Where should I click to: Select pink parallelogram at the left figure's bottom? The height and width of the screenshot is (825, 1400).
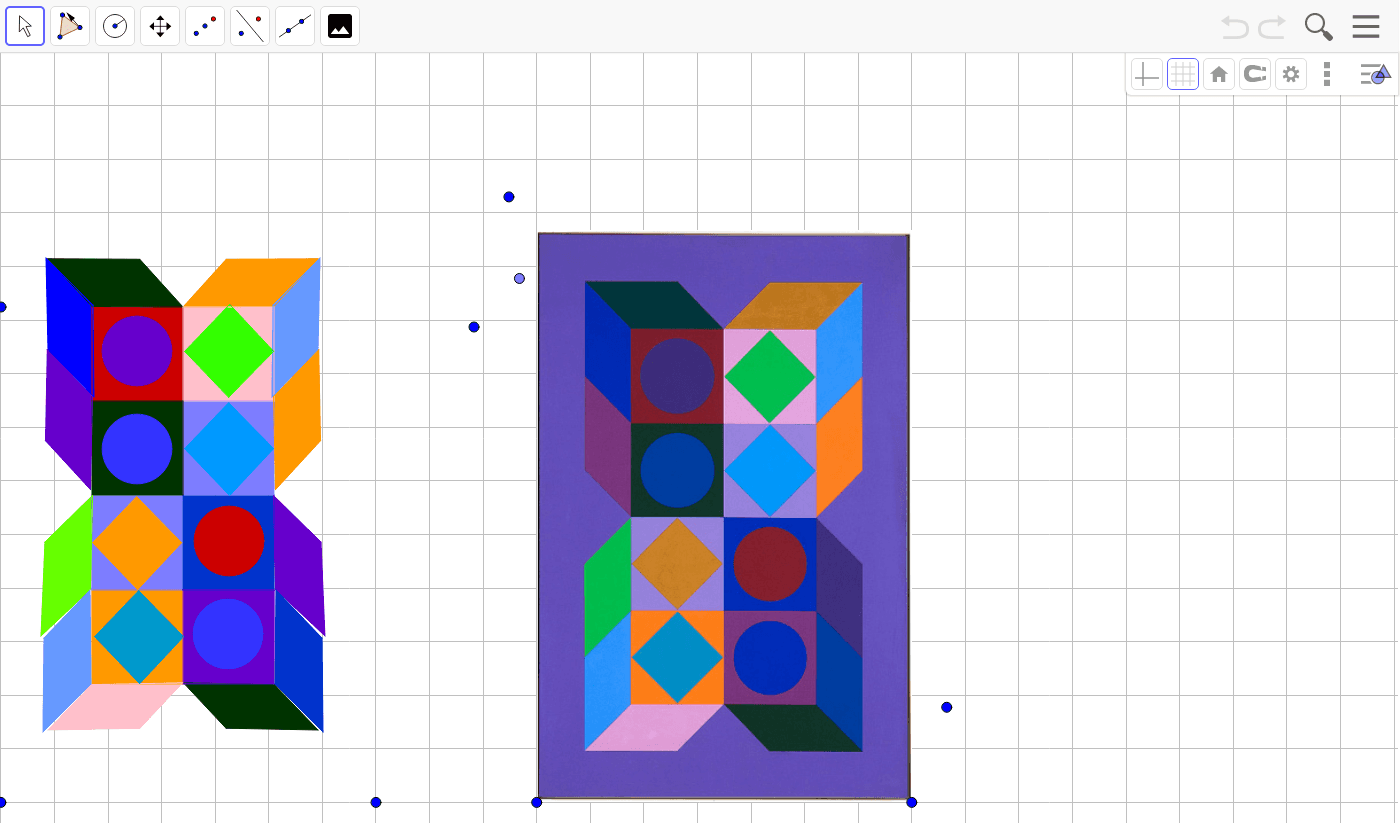click(x=114, y=707)
